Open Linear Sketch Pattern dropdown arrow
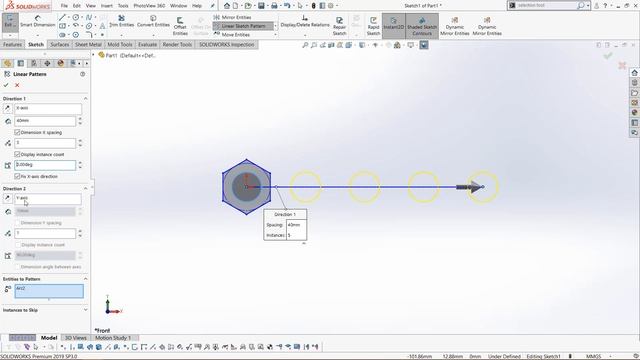 [276, 26]
